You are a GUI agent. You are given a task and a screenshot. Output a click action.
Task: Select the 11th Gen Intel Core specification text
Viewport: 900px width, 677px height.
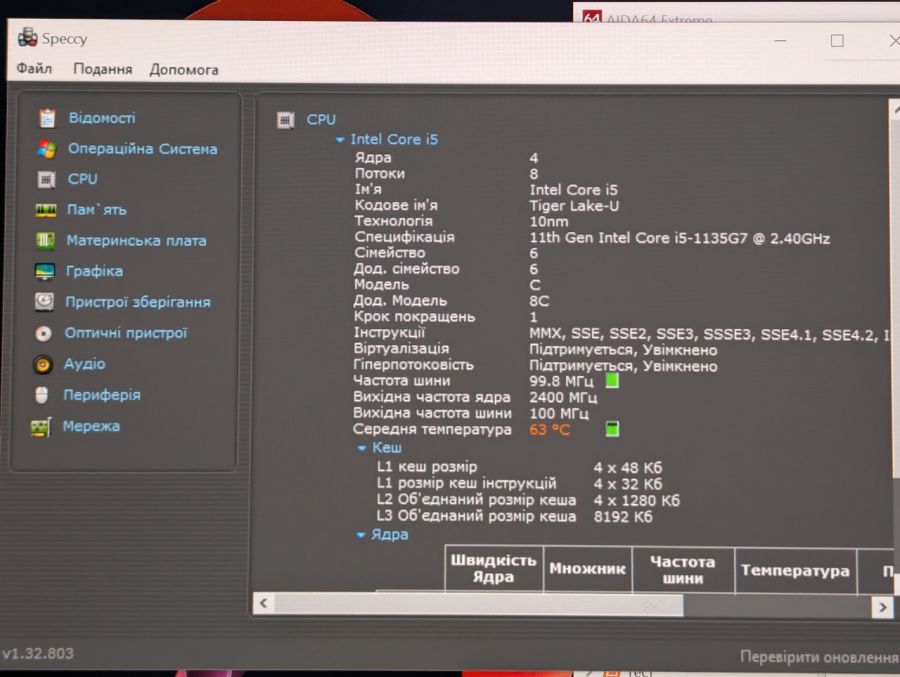[x=680, y=238]
